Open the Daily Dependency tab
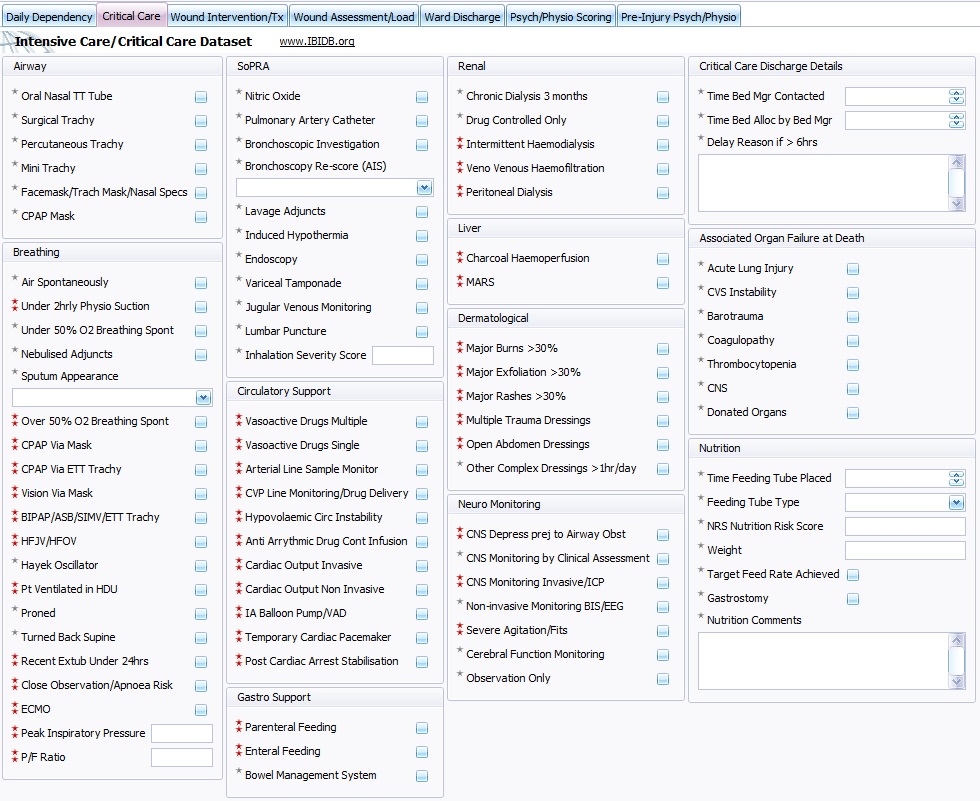 point(49,16)
